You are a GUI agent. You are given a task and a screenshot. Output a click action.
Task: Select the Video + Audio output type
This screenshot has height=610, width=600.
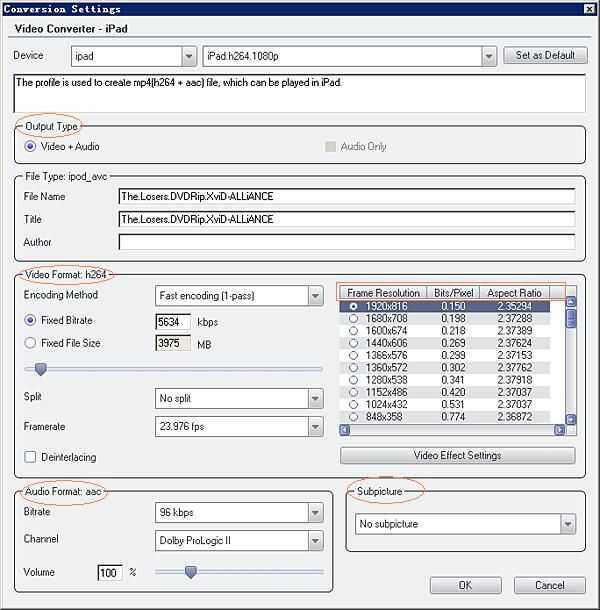click(x=62, y=147)
